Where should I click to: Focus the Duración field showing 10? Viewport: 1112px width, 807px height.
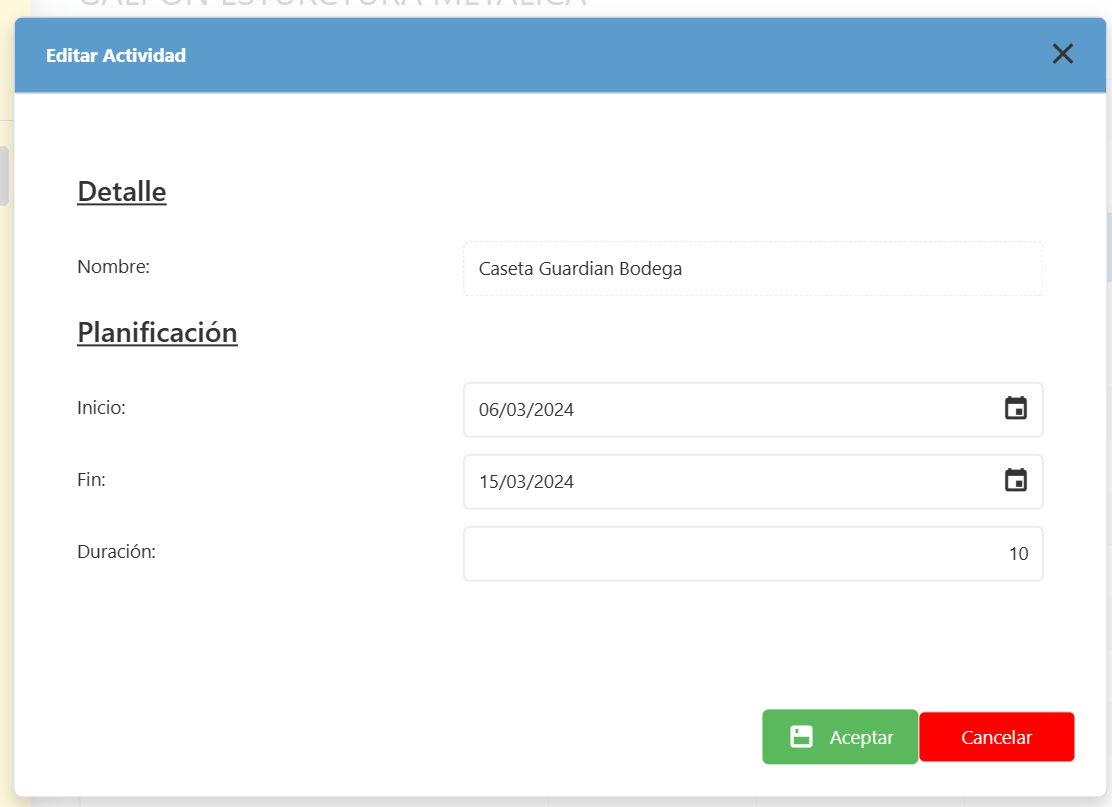tap(752, 554)
